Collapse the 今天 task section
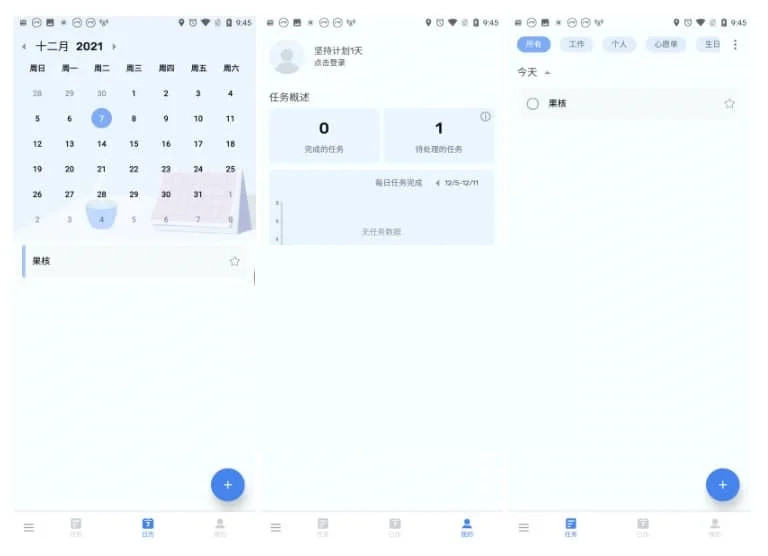This screenshot has width=768, height=556. pyautogui.click(x=547, y=73)
